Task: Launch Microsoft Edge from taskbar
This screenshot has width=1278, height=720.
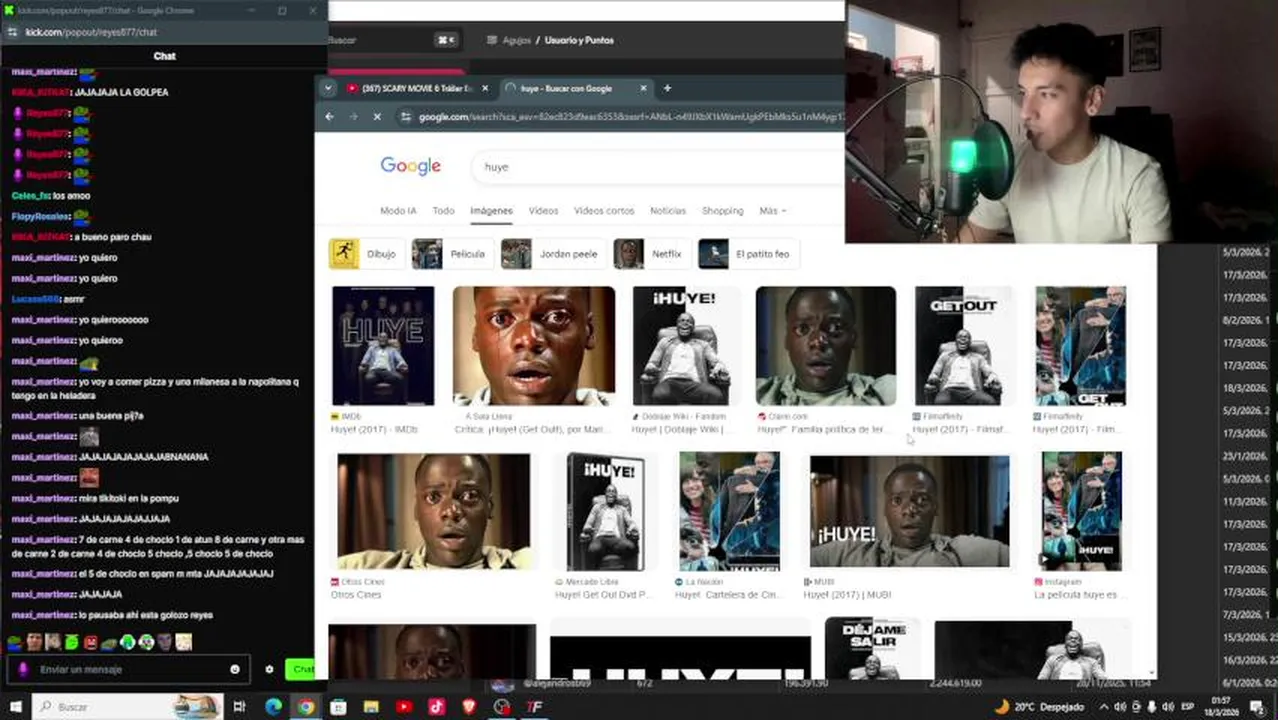Action: [x=273, y=707]
